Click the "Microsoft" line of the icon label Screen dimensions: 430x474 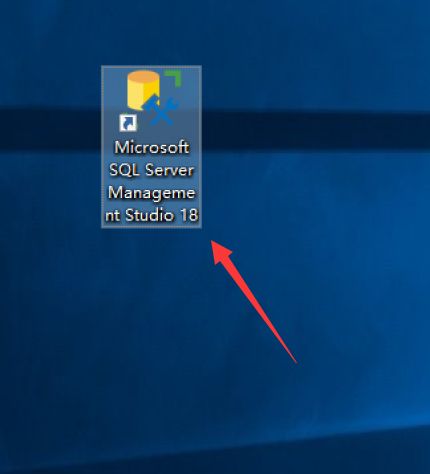click(x=152, y=147)
